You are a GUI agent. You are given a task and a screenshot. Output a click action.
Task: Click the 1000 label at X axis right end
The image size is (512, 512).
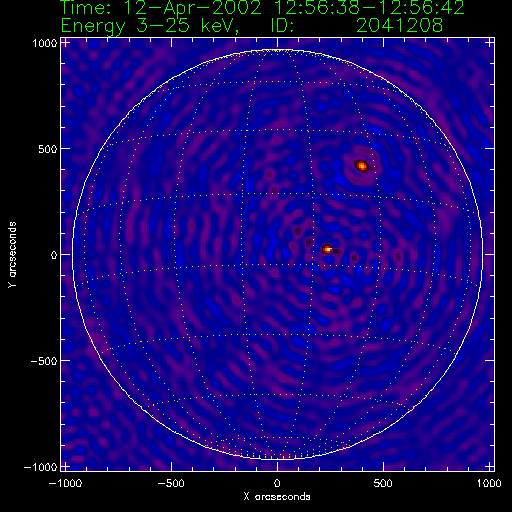pyautogui.click(x=489, y=483)
